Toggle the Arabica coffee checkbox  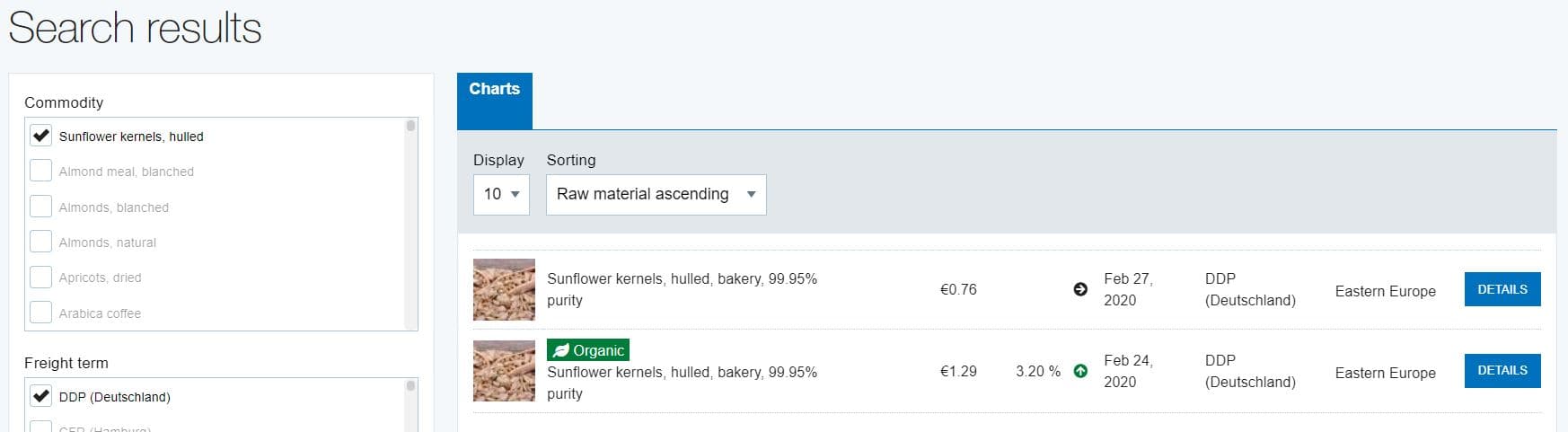[40, 313]
